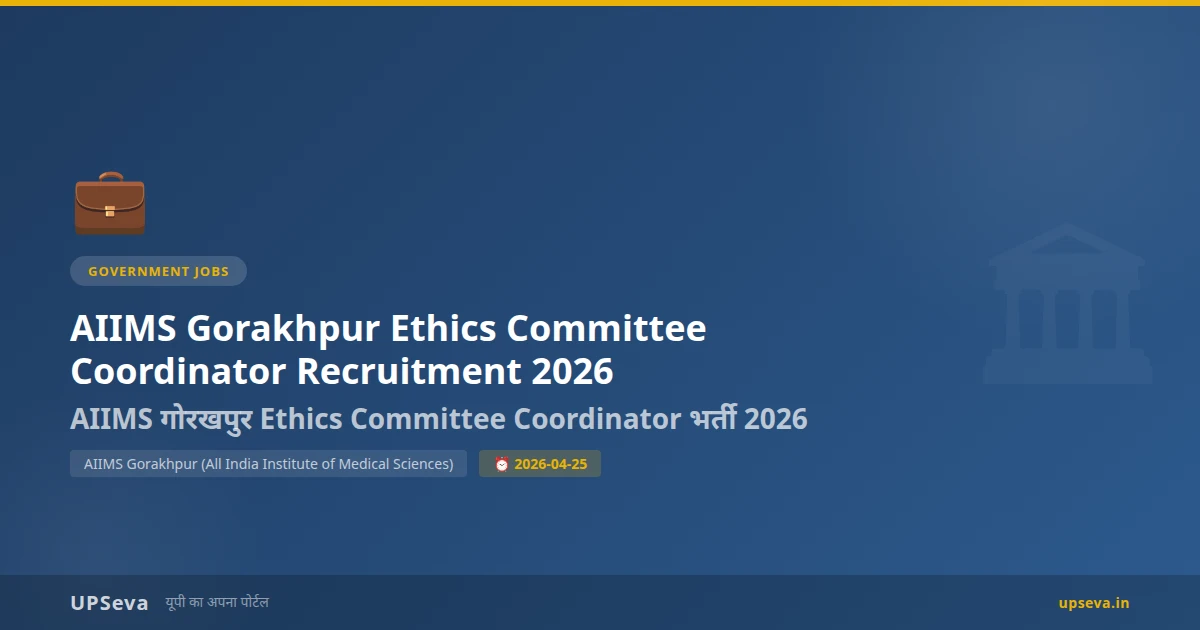Click the briefcase's golden clasp
Screen dimensions: 1200x630
tap(110, 211)
